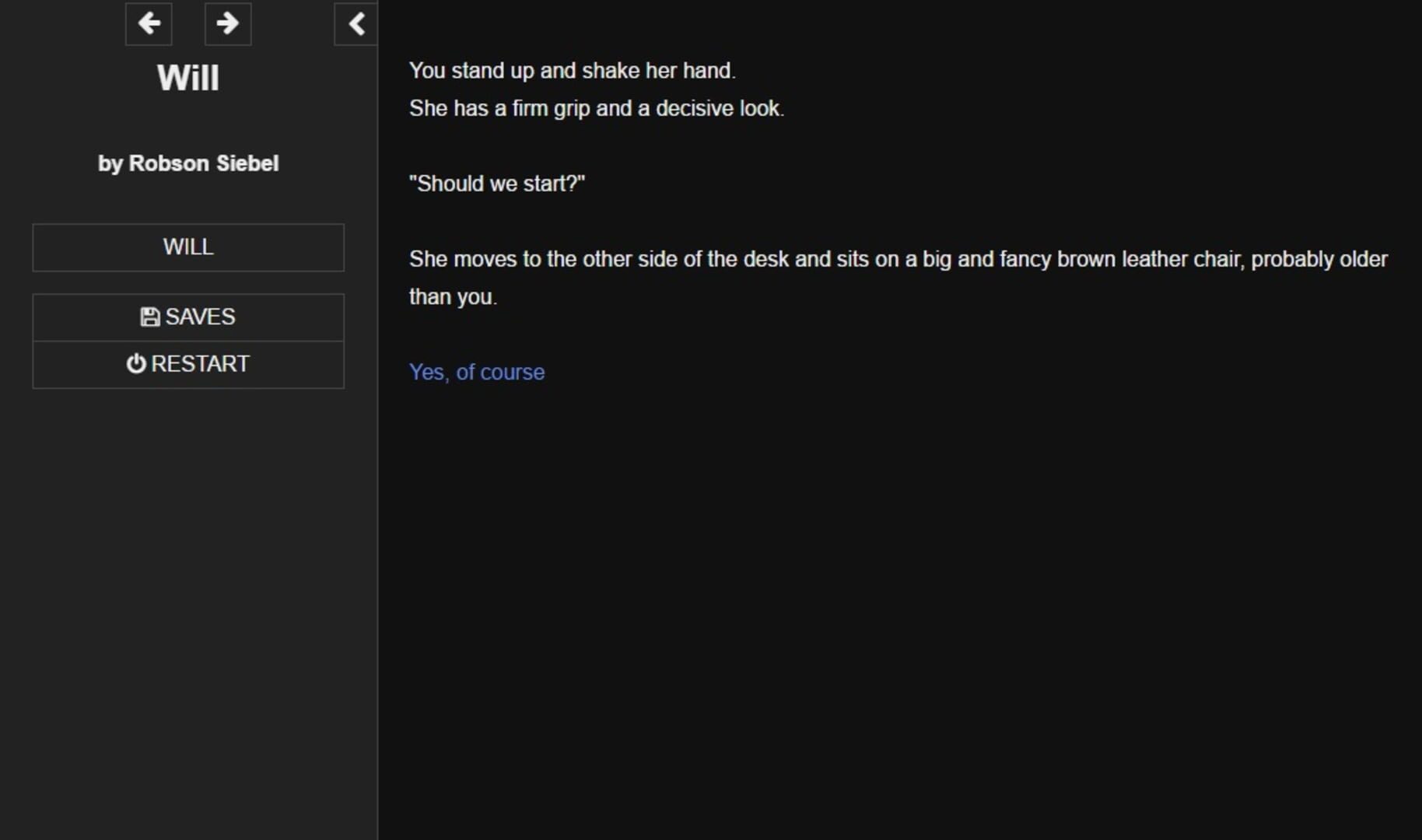Image resolution: width=1422 pixels, height=840 pixels.
Task: Tap the disk icon to manage saved games
Action: click(x=149, y=317)
